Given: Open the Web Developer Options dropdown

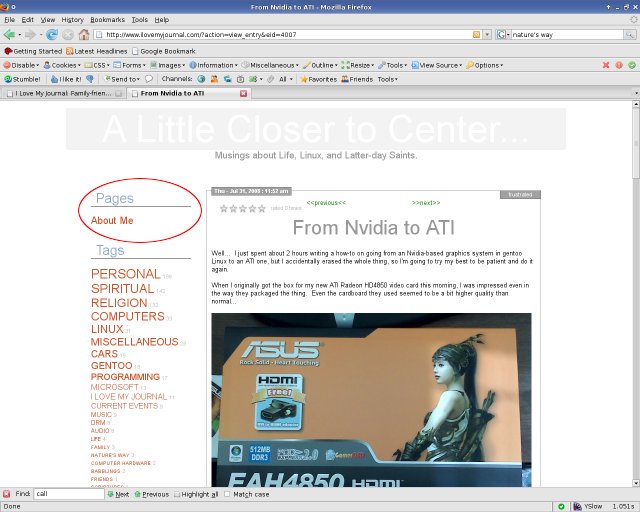Looking at the screenshot, I should tap(485, 65).
